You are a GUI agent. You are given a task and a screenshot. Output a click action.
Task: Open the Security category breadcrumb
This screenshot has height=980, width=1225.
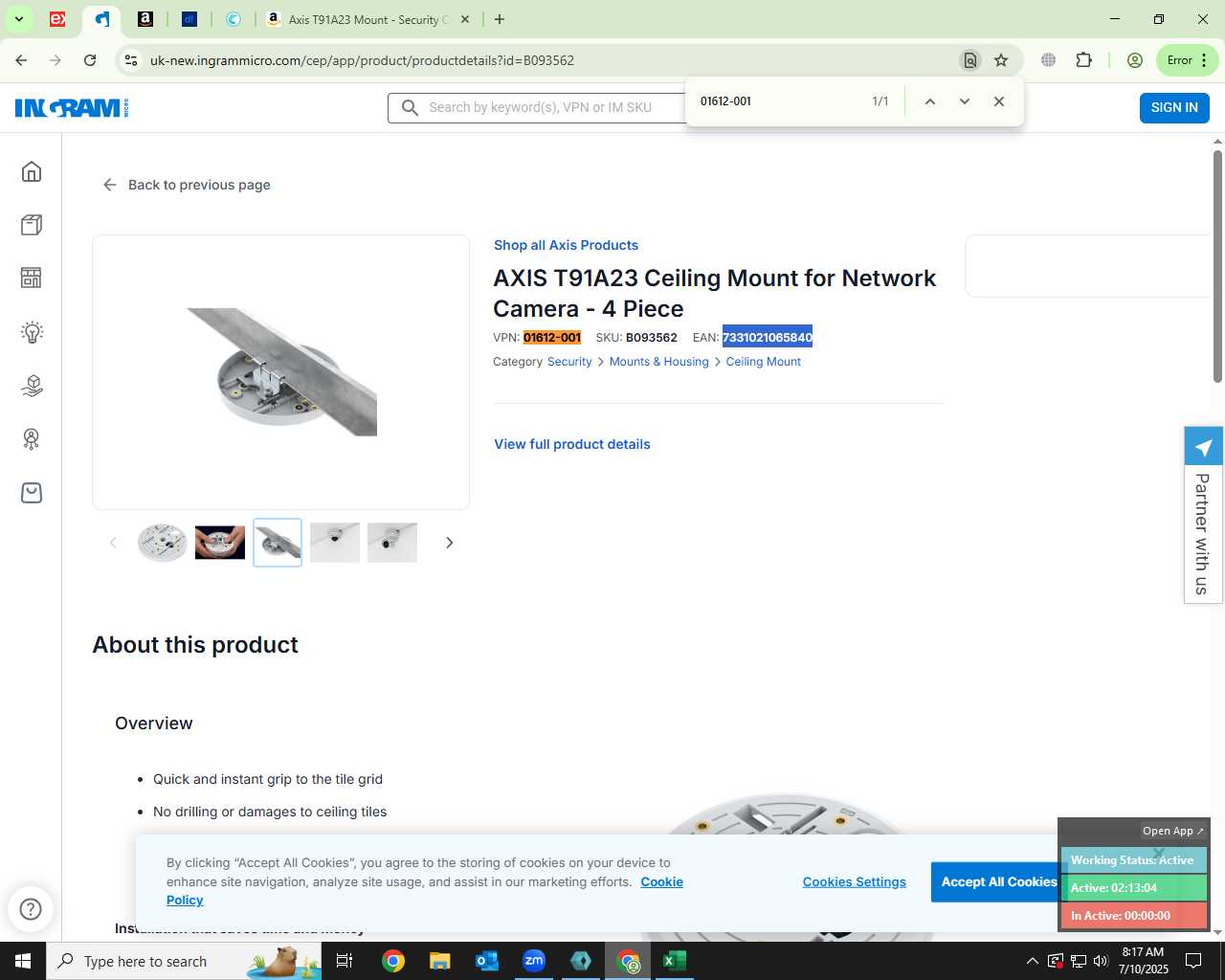pyautogui.click(x=569, y=362)
